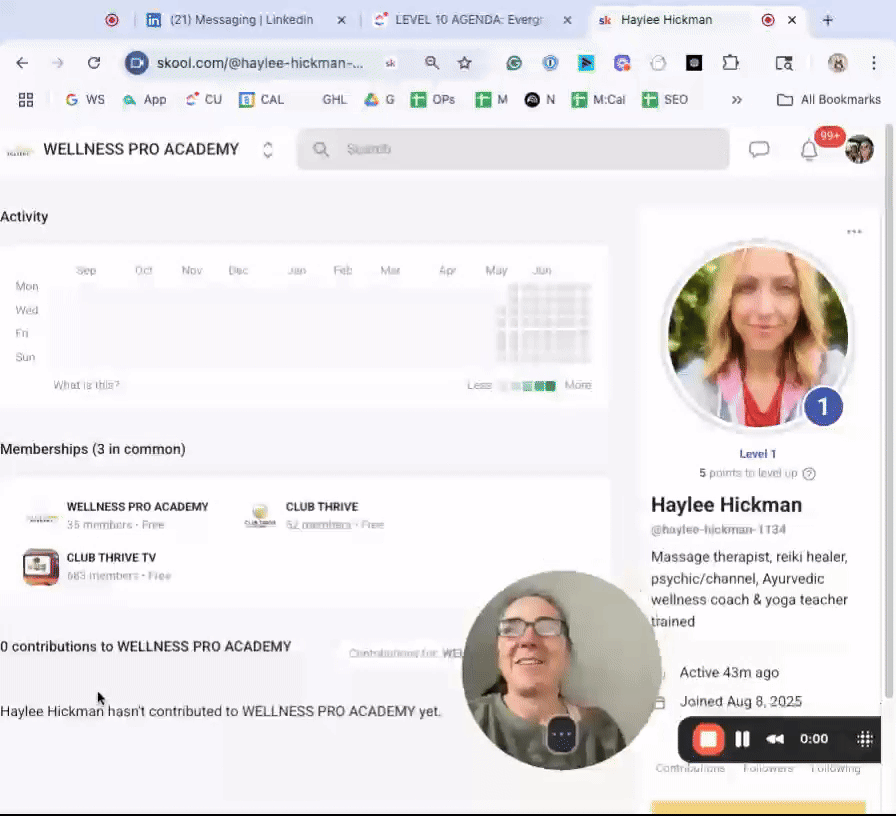Stop the screen recording

[x=708, y=739]
